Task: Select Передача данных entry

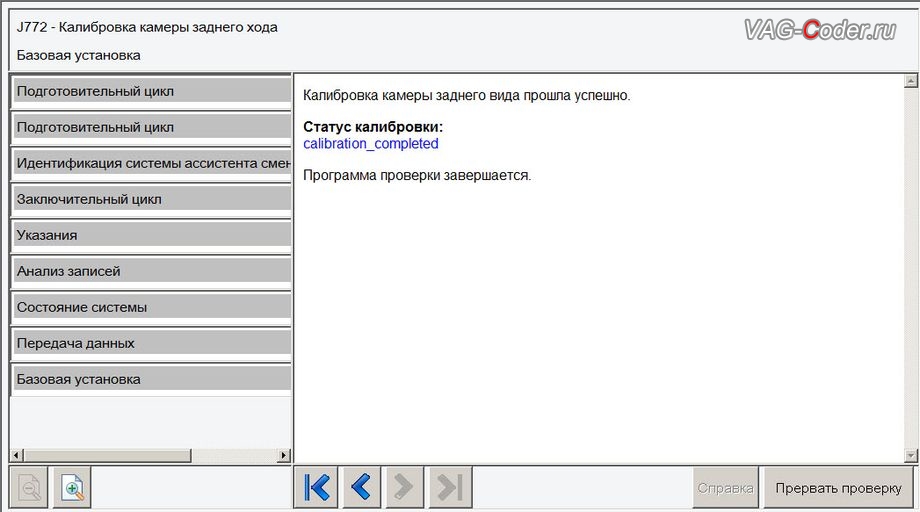Action: [x=152, y=343]
